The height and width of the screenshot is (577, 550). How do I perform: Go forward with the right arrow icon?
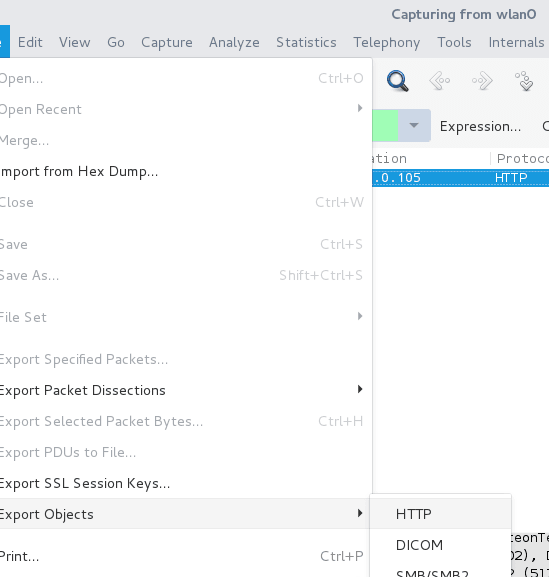482,81
